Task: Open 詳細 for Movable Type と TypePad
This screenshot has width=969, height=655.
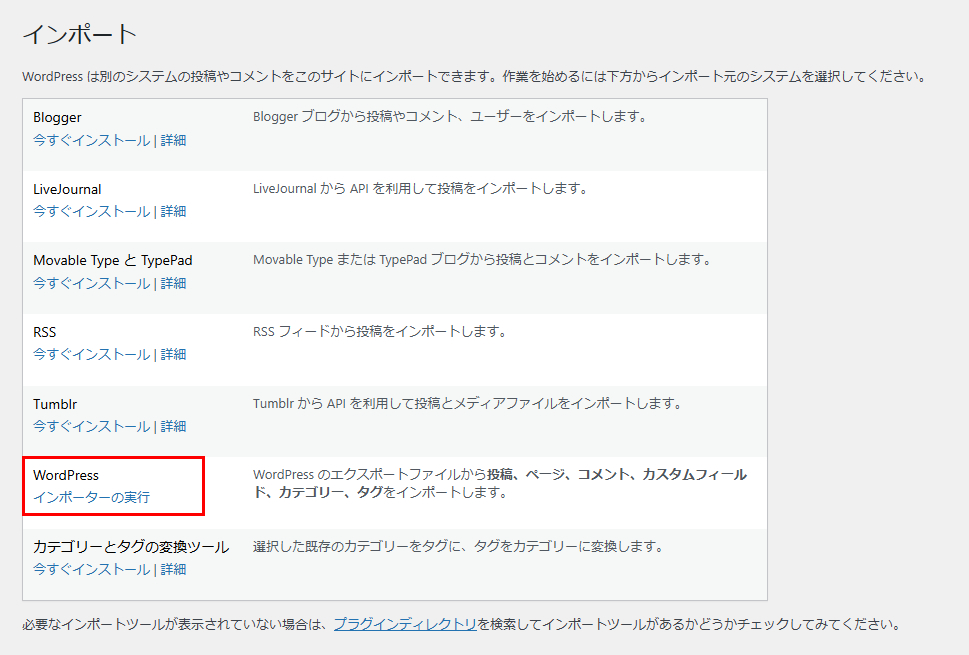Action: (173, 283)
